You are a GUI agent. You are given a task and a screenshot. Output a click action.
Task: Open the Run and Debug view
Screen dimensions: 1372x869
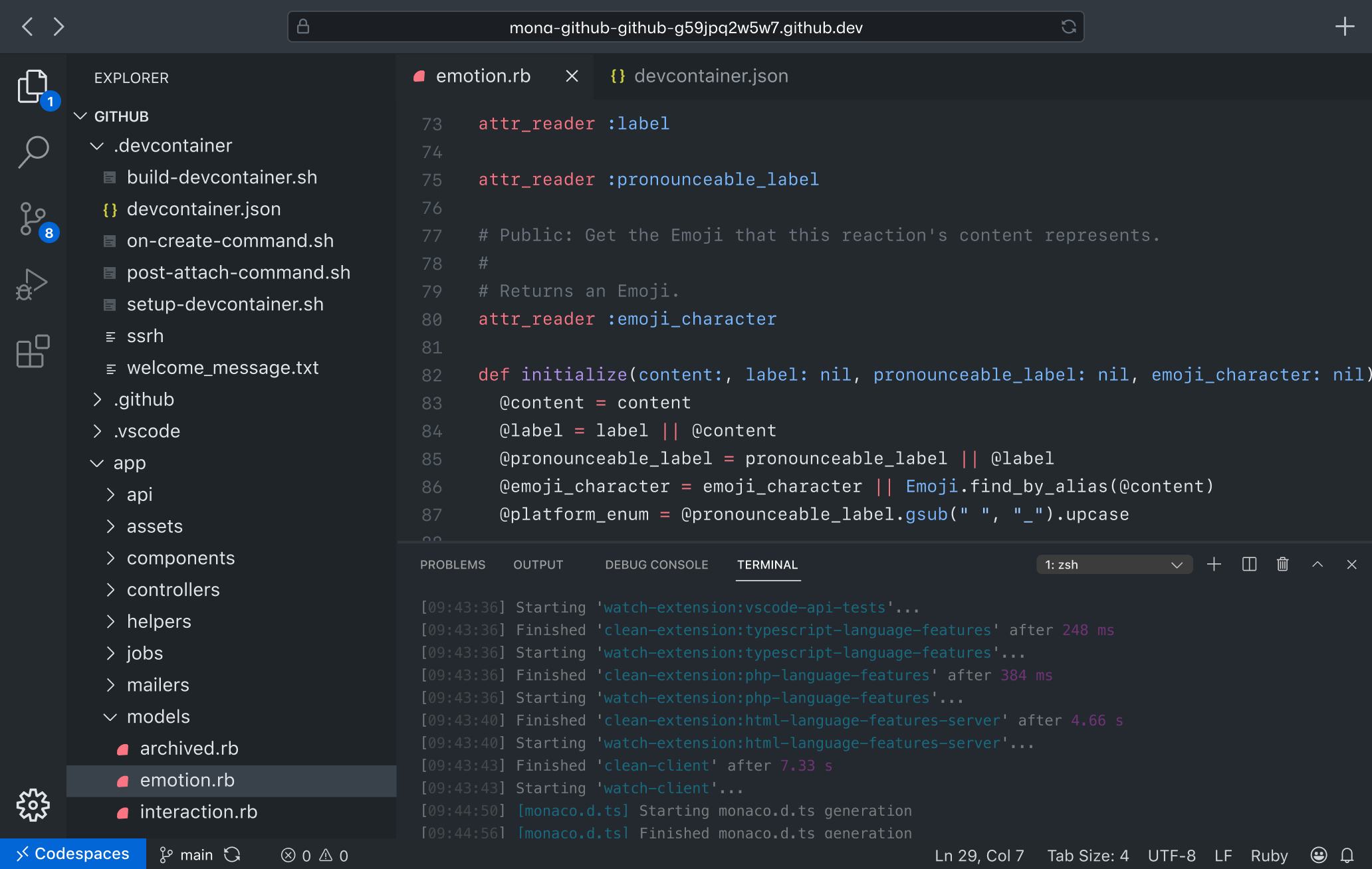32,284
